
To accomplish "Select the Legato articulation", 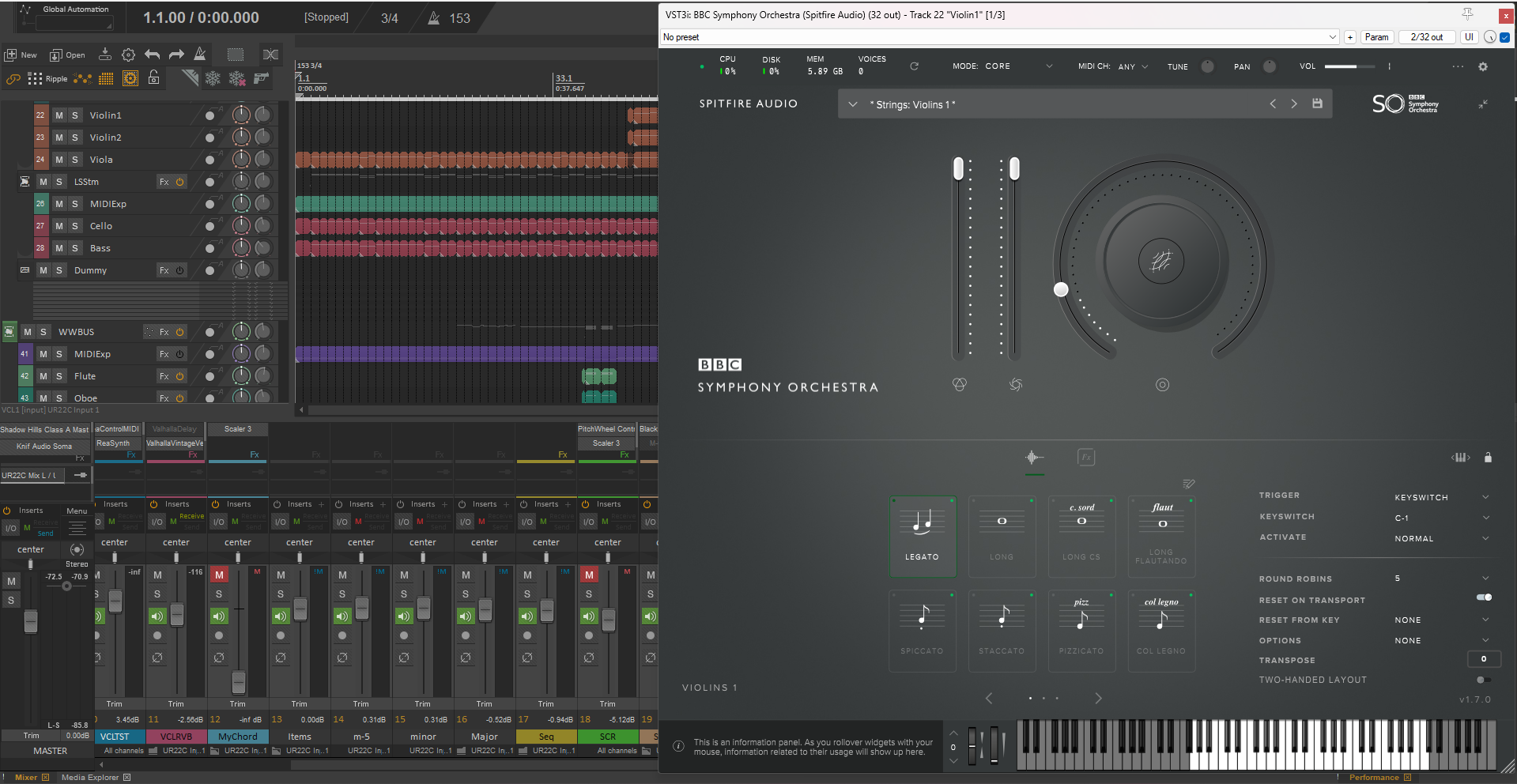I will (923, 537).
